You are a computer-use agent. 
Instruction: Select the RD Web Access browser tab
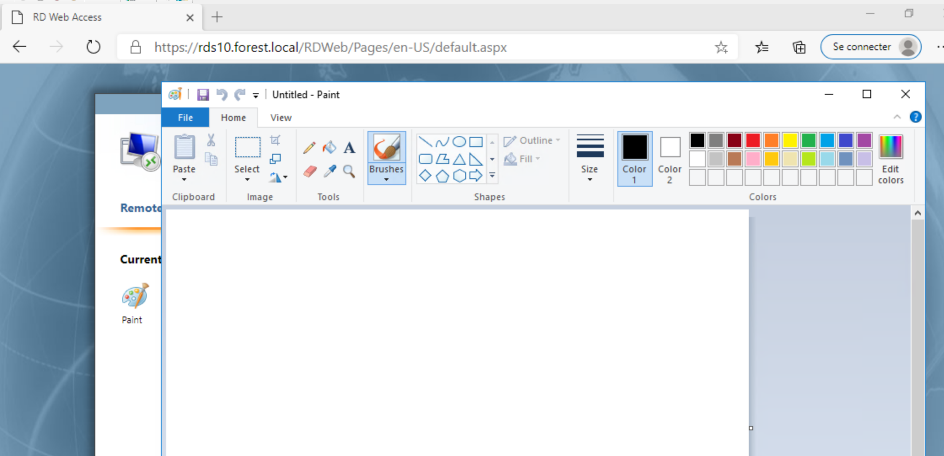click(101, 17)
